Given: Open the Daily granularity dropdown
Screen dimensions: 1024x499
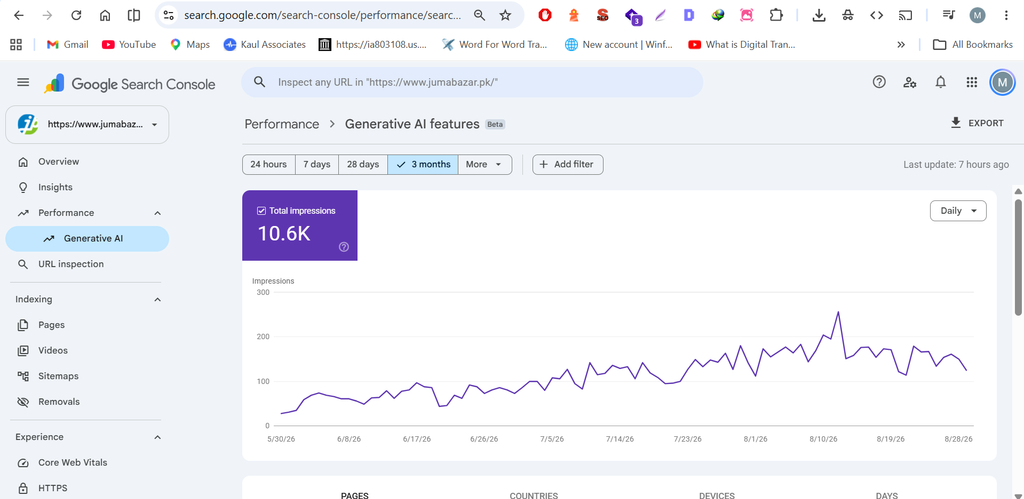Looking at the screenshot, I should pyautogui.click(x=958, y=211).
